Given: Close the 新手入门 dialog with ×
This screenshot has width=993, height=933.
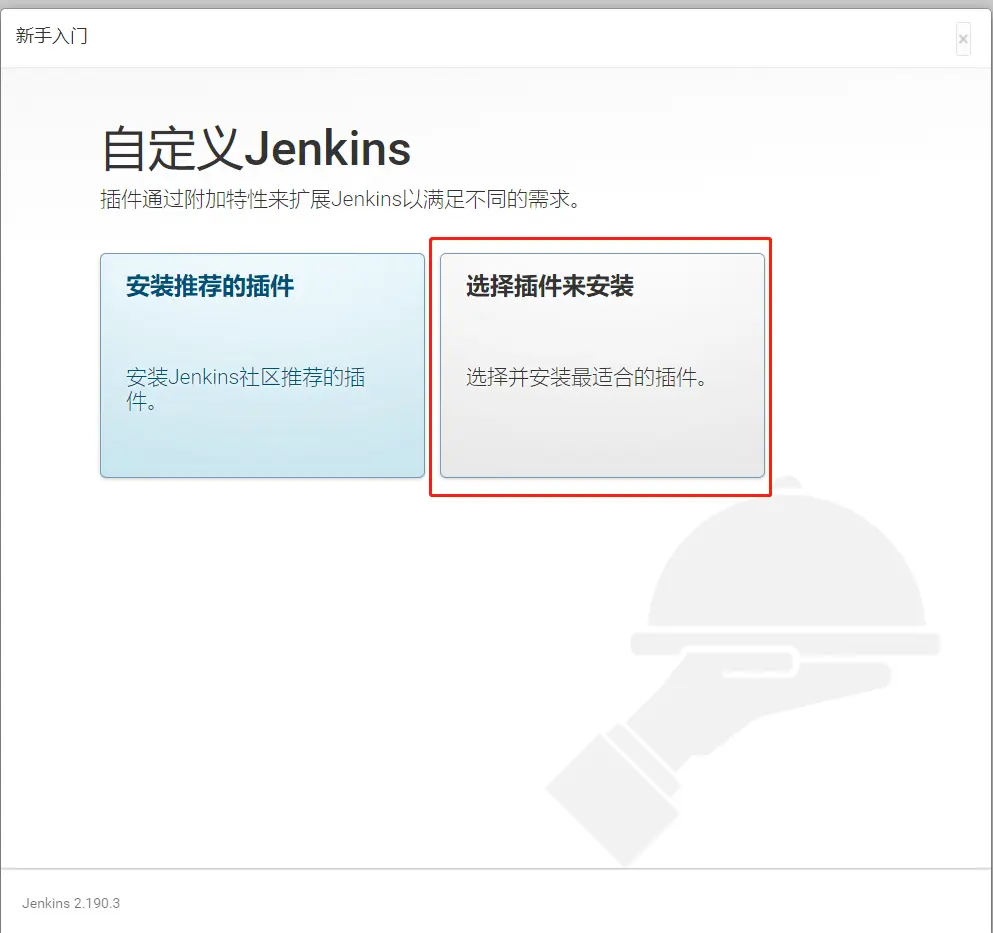Looking at the screenshot, I should pos(963,39).
